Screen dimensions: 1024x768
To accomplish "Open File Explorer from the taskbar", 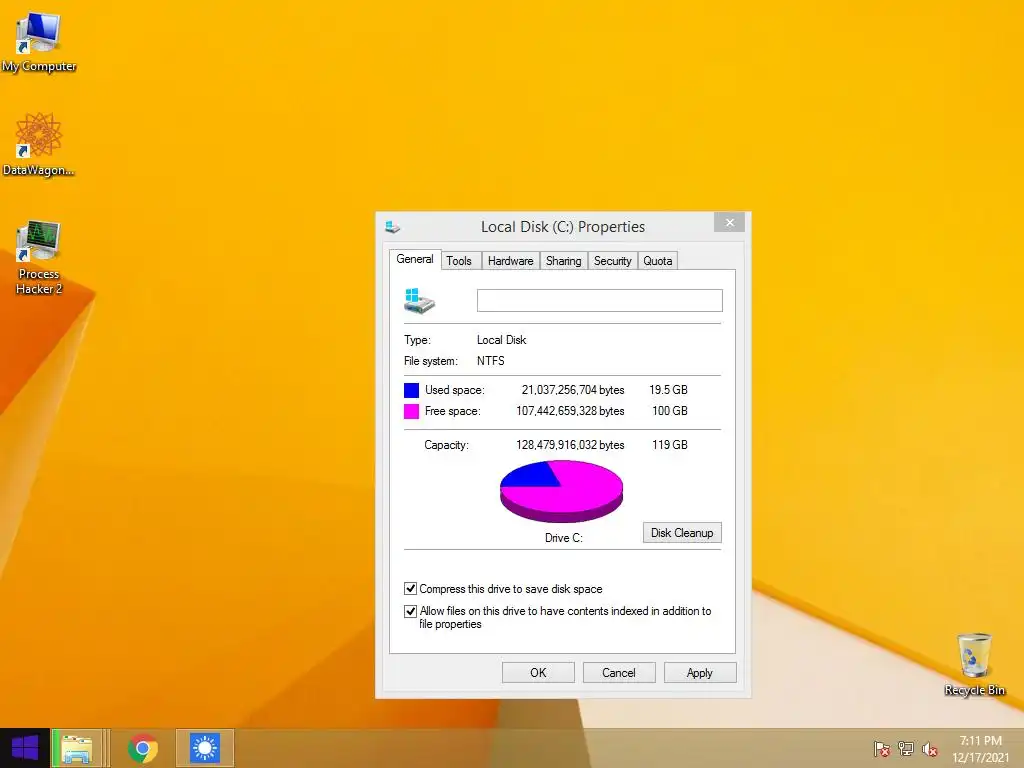I will coord(76,748).
